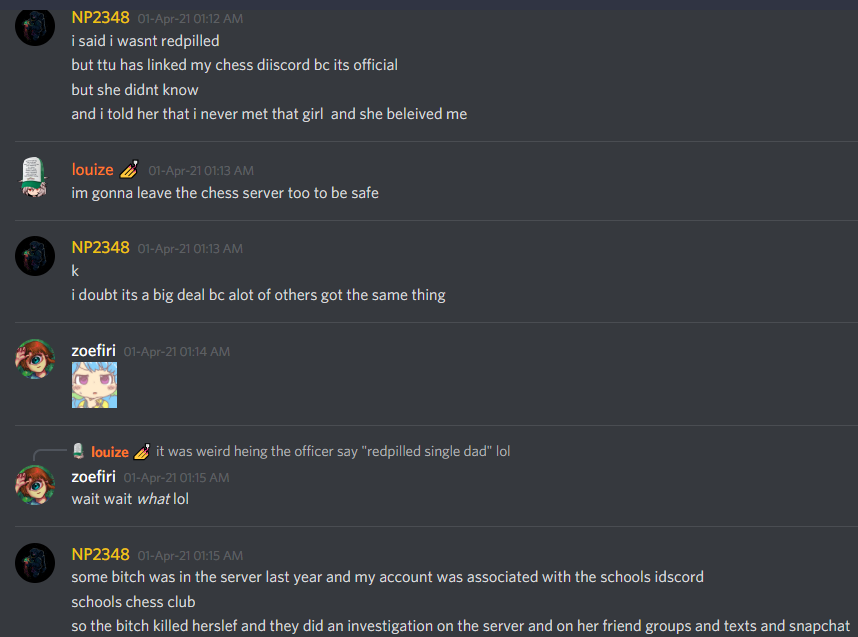
Task: Click the small louize avatar in the reply preview
Action: (78, 451)
